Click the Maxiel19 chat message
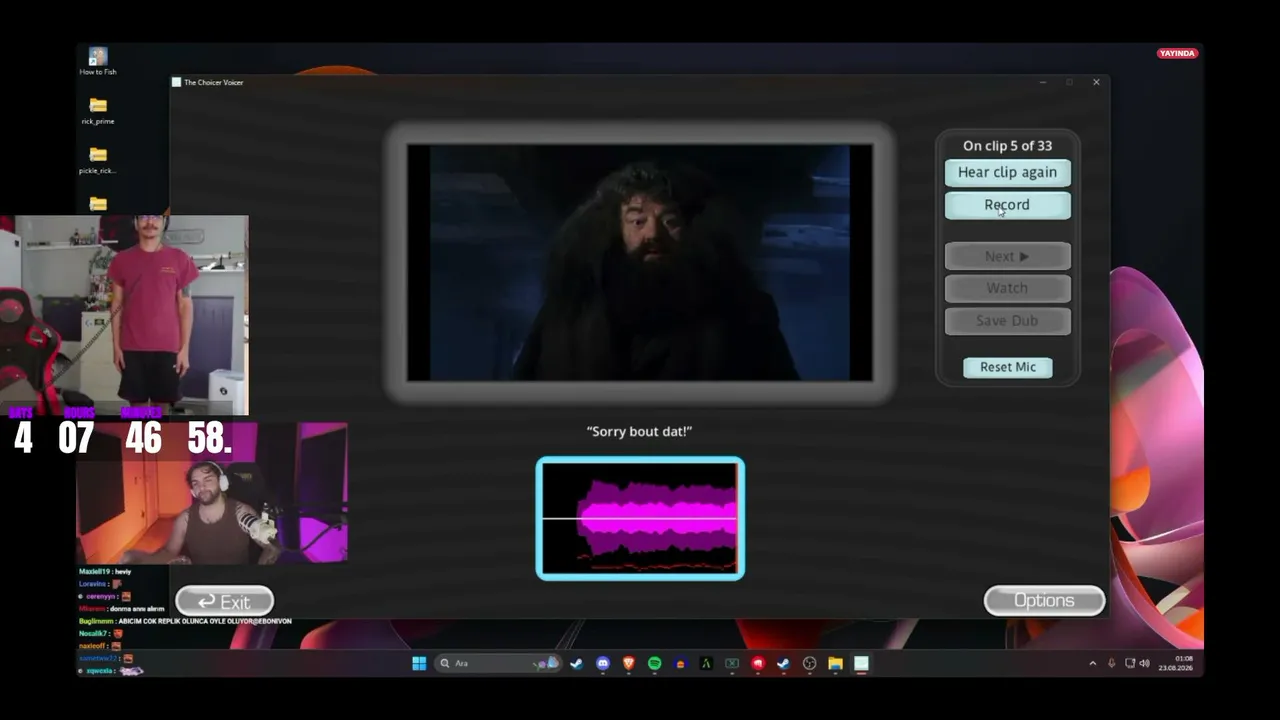This screenshot has width=1280, height=720. coord(105,571)
